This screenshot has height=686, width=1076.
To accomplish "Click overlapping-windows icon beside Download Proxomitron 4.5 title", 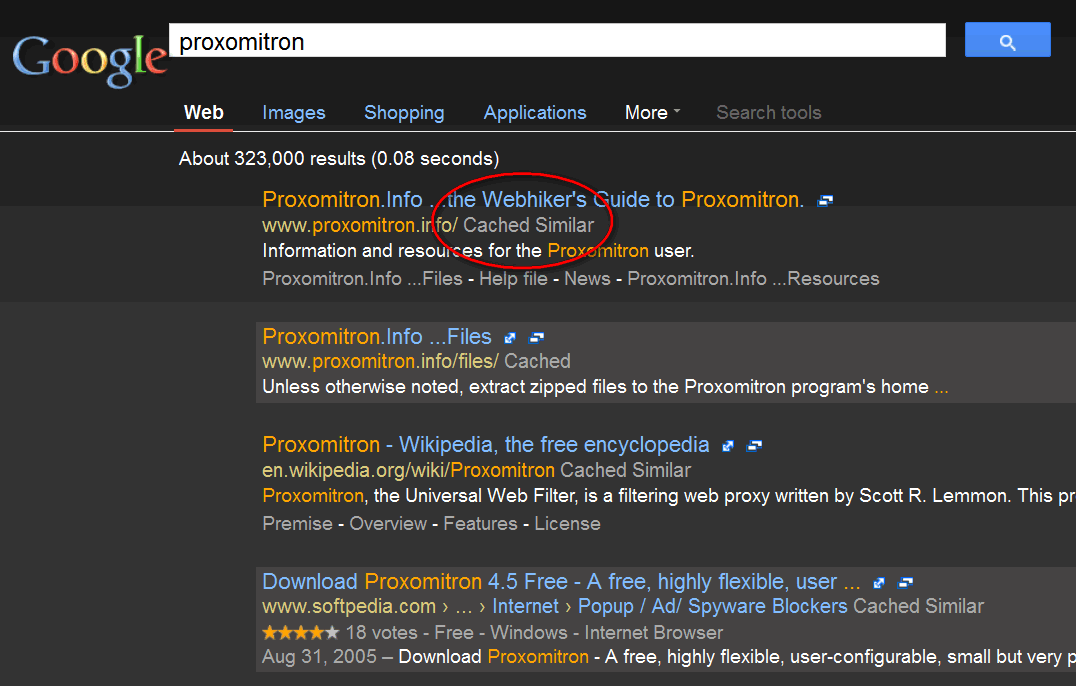I will pos(906,583).
